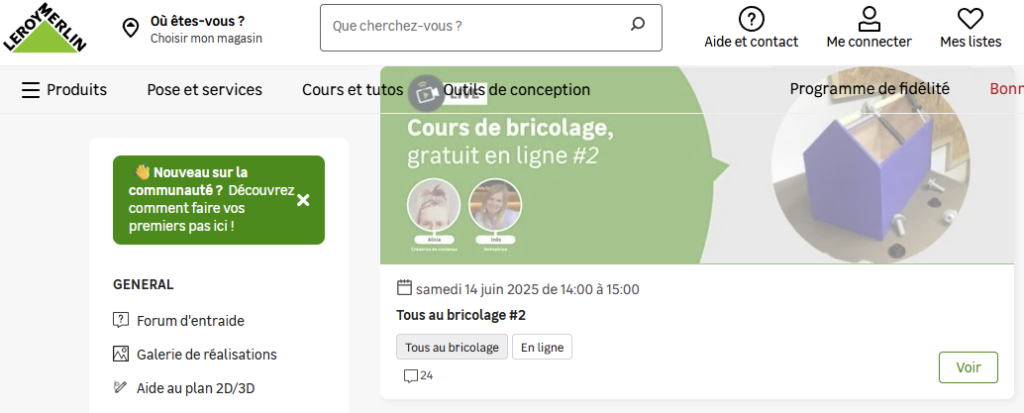Click the comments bubble icon
The height and width of the screenshot is (413, 1024).
(x=410, y=376)
